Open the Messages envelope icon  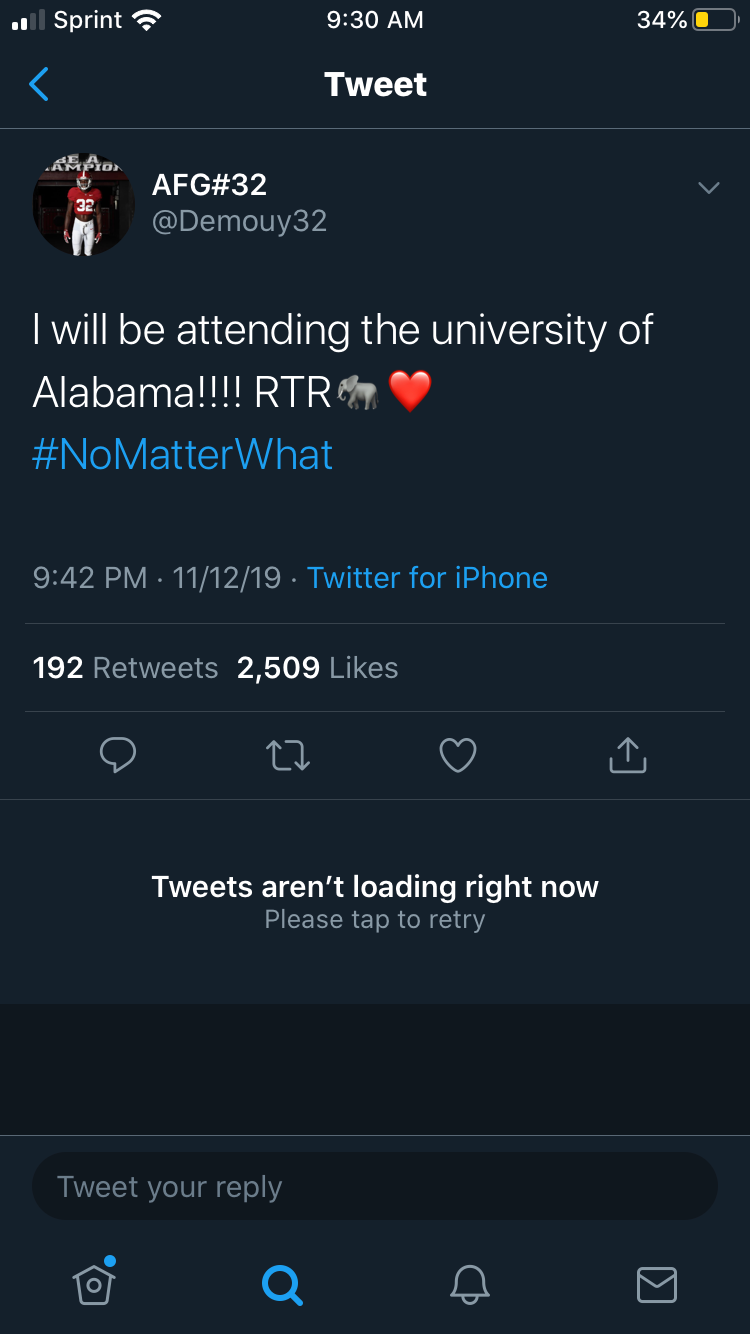657,1284
